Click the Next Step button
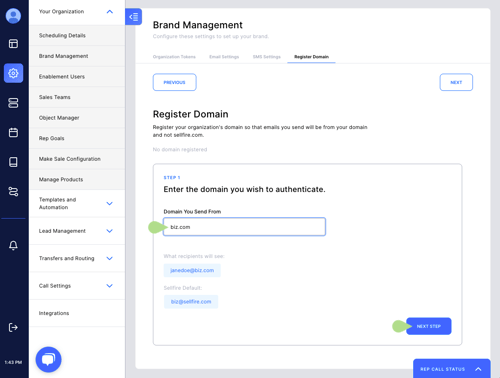This screenshot has height=378, width=500. [429, 326]
